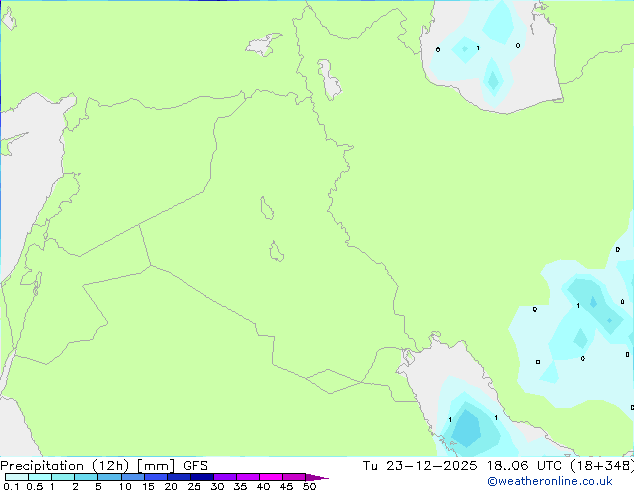Select the dark navy 25 mm legend swatch
634x490 pixels.
coord(202,477)
